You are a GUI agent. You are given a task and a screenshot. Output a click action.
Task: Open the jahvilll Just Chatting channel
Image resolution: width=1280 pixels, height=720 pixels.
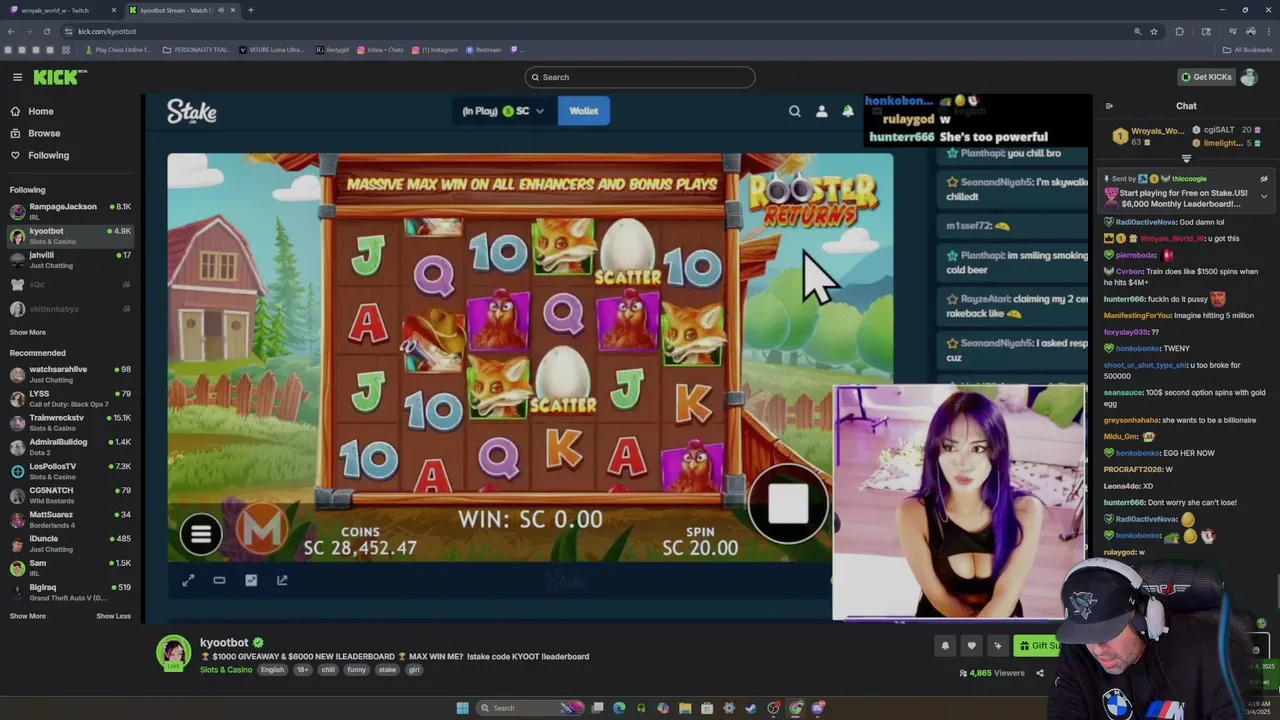coord(70,259)
